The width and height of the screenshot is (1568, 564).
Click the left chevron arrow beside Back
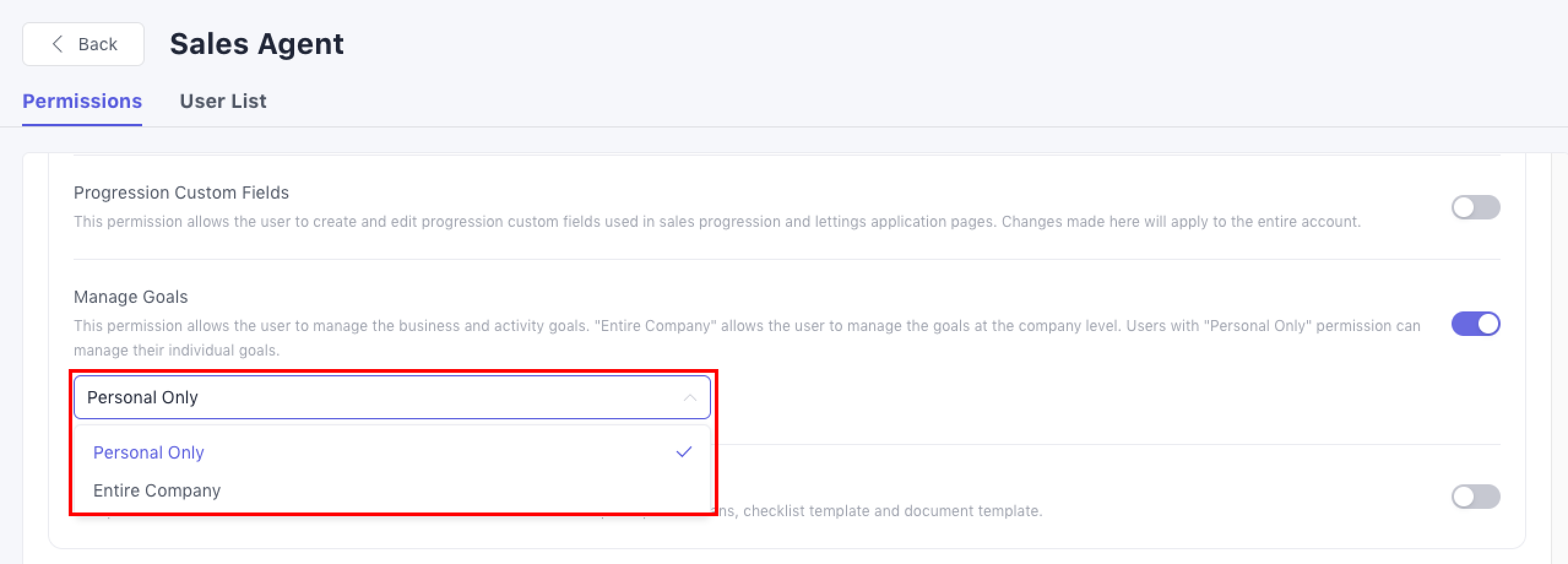coord(58,44)
